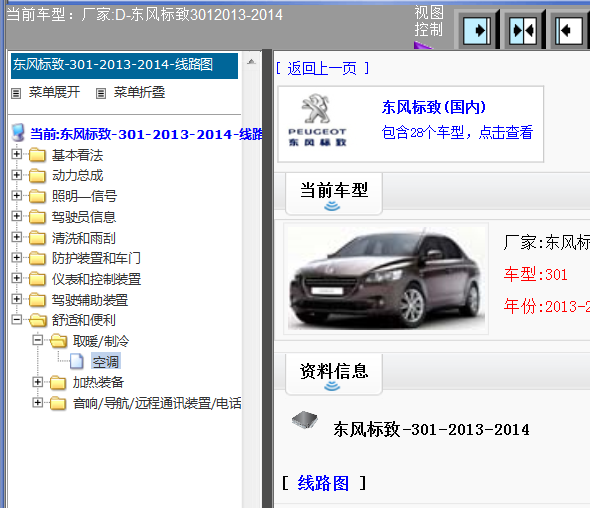Viewport: 590px width, 508px height.
Task: Expand the 清洗和雨刮 tree node
Action: (x=17, y=237)
